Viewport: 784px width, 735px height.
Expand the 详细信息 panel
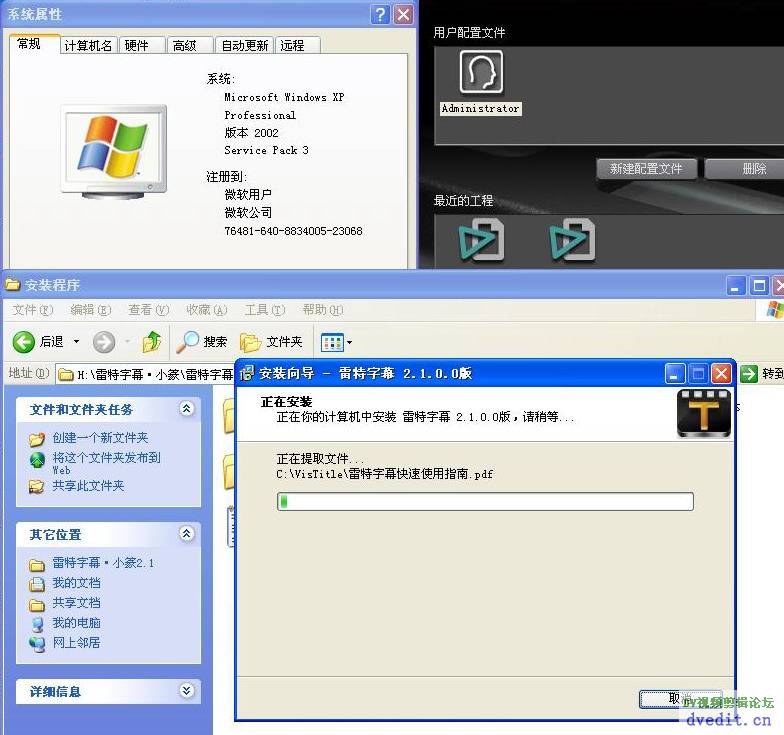(186, 691)
